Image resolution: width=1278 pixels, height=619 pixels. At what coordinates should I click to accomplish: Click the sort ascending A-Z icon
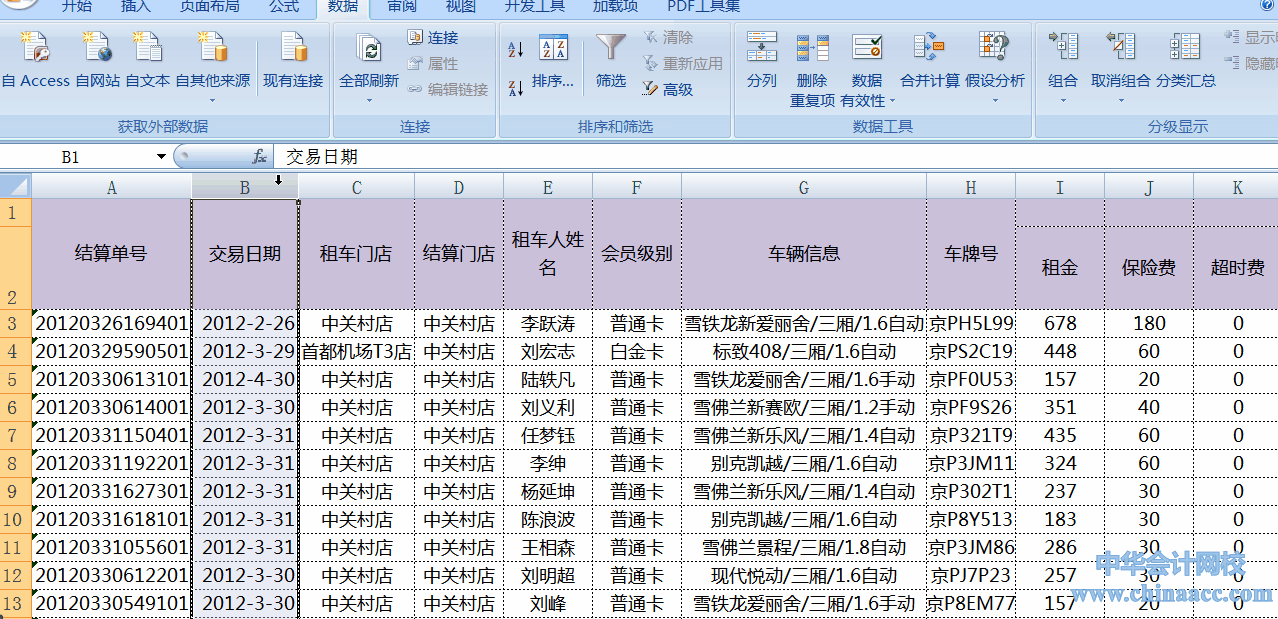point(516,50)
